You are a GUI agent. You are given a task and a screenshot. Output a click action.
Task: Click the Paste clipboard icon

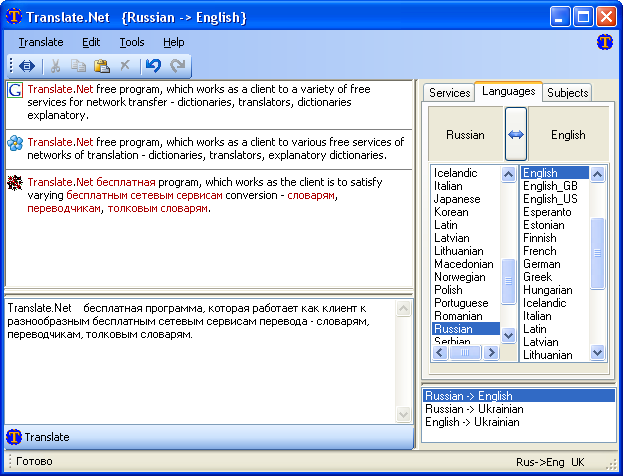(102, 66)
